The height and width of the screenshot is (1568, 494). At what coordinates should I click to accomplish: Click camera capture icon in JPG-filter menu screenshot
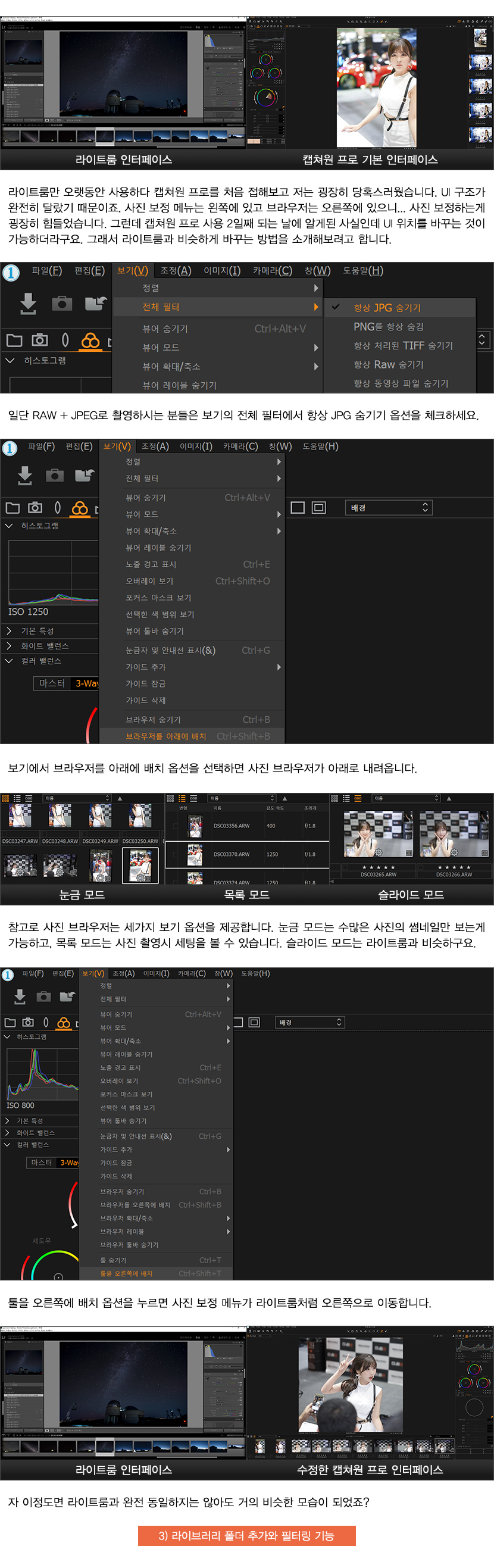[x=61, y=303]
